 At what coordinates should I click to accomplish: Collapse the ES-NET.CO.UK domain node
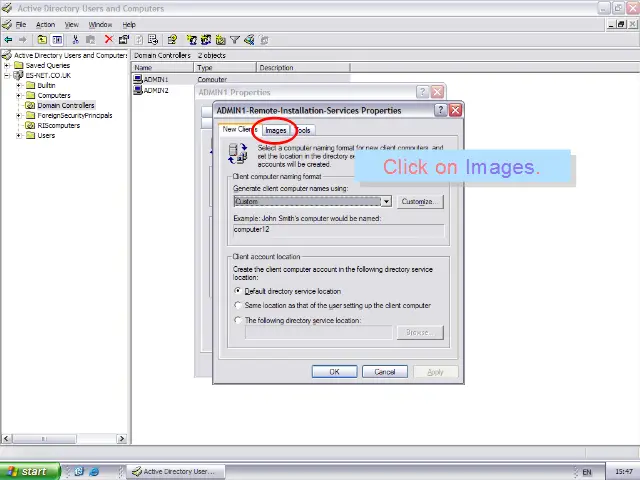pos(7,76)
